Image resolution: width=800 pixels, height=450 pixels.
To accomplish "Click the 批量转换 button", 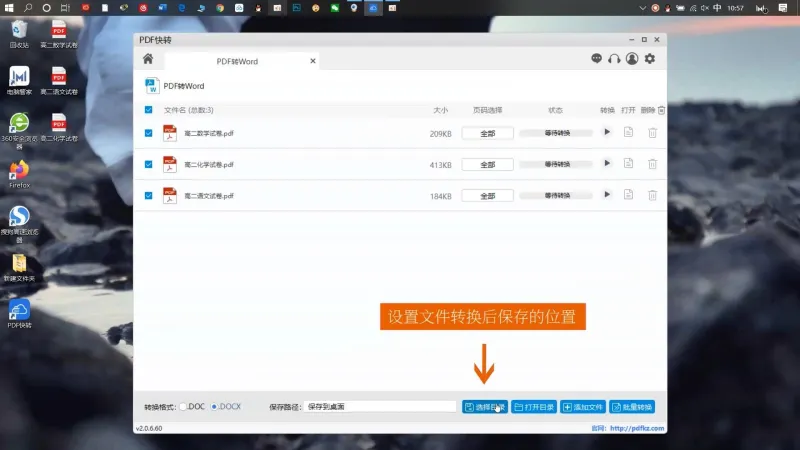I will click(632, 407).
